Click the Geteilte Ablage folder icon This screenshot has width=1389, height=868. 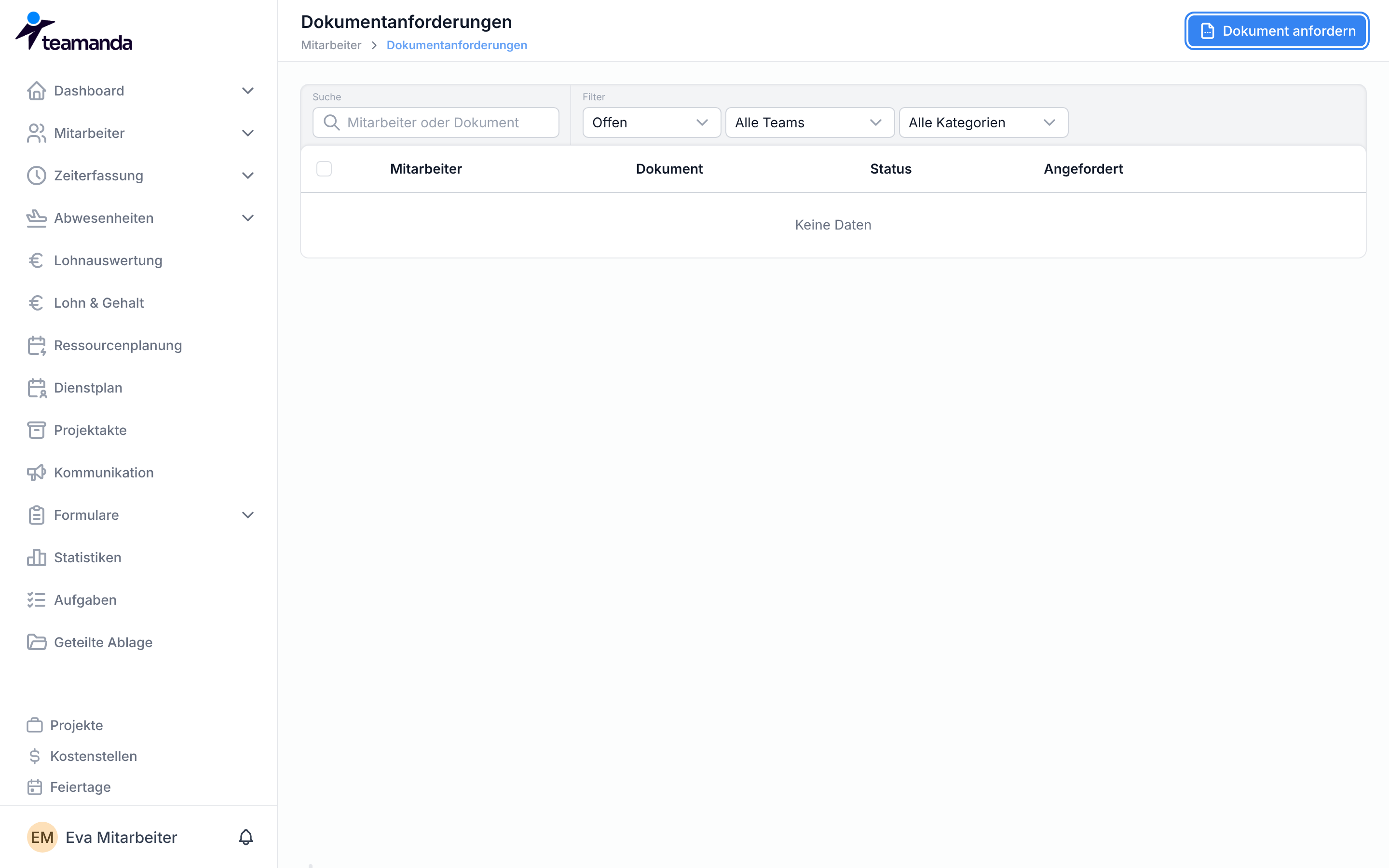tap(36, 642)
